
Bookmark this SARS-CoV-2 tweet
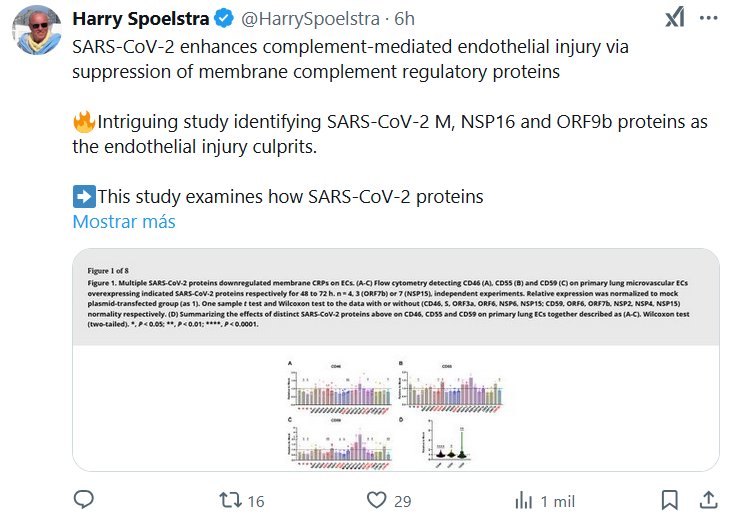tap(670, 500)
